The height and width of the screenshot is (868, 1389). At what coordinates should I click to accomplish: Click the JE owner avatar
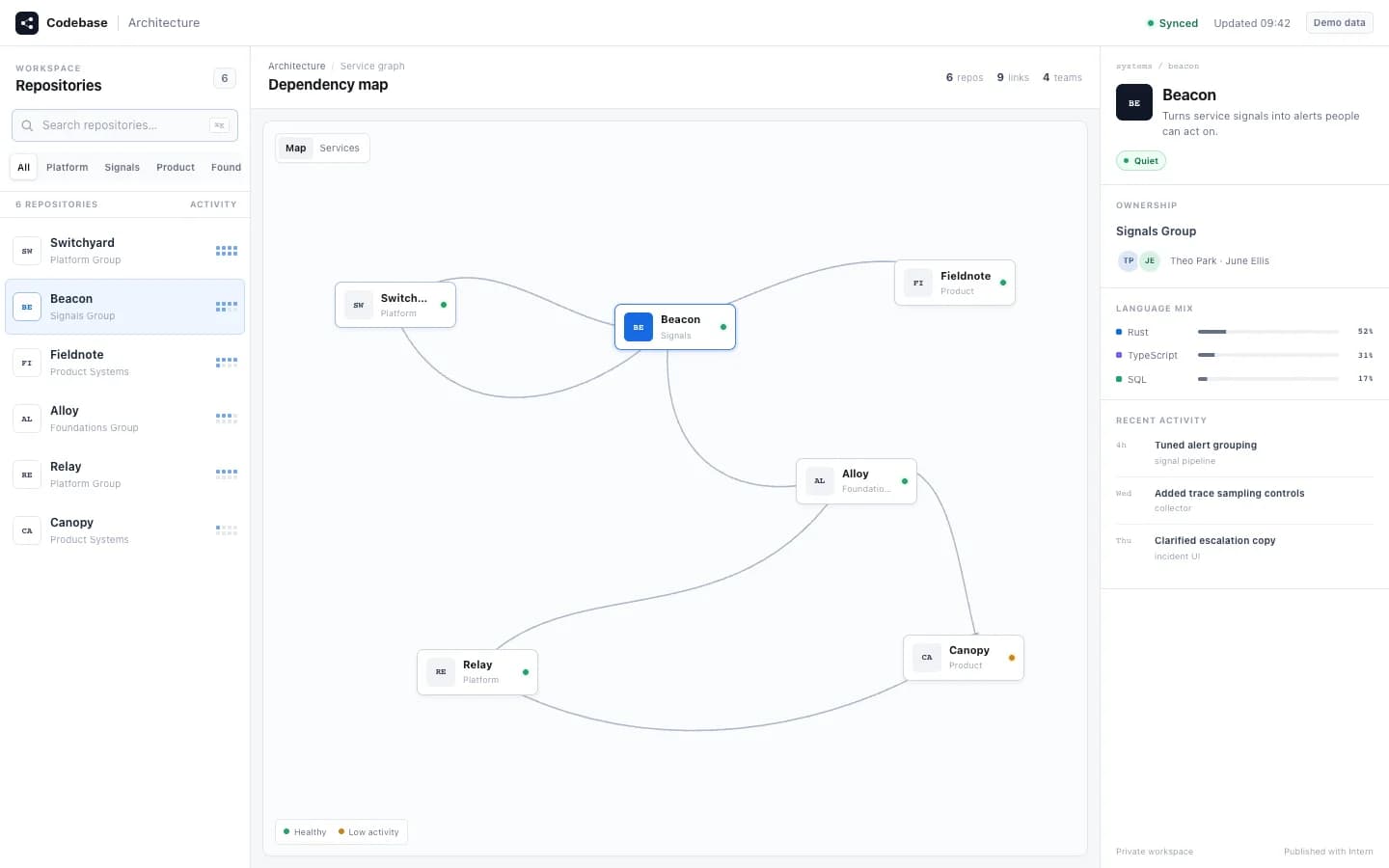click(1150, 260)
